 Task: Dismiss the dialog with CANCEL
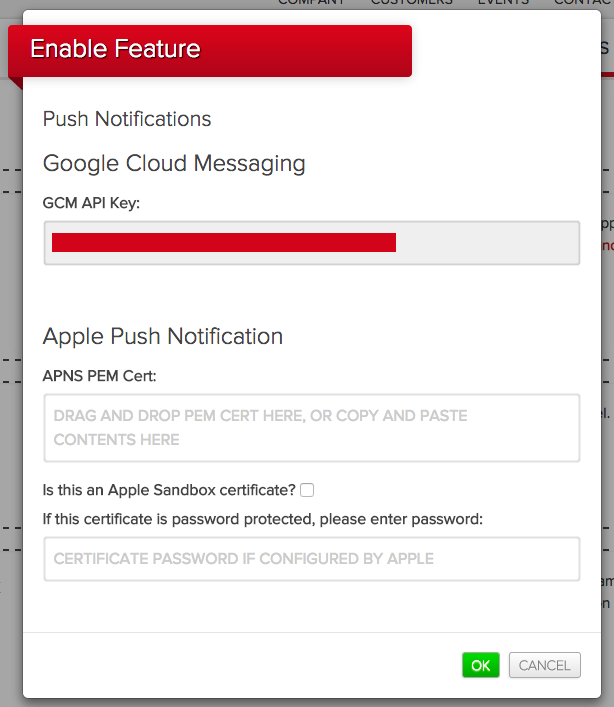coord(545,665)
